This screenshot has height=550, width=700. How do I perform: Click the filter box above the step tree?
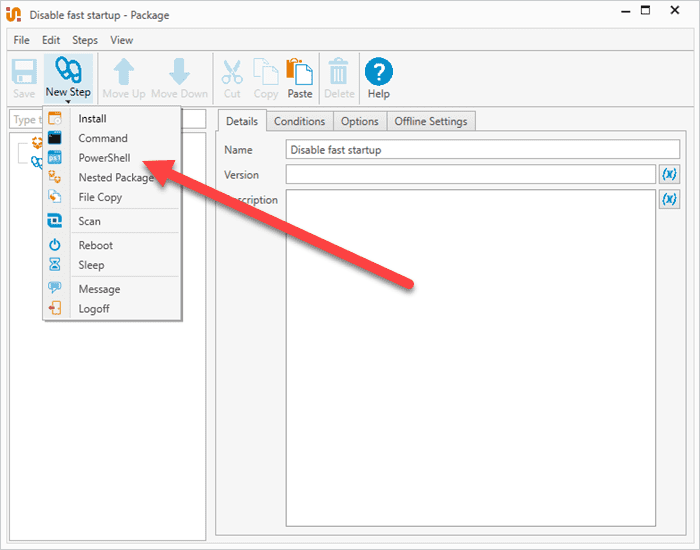click(x=107, y=119)
